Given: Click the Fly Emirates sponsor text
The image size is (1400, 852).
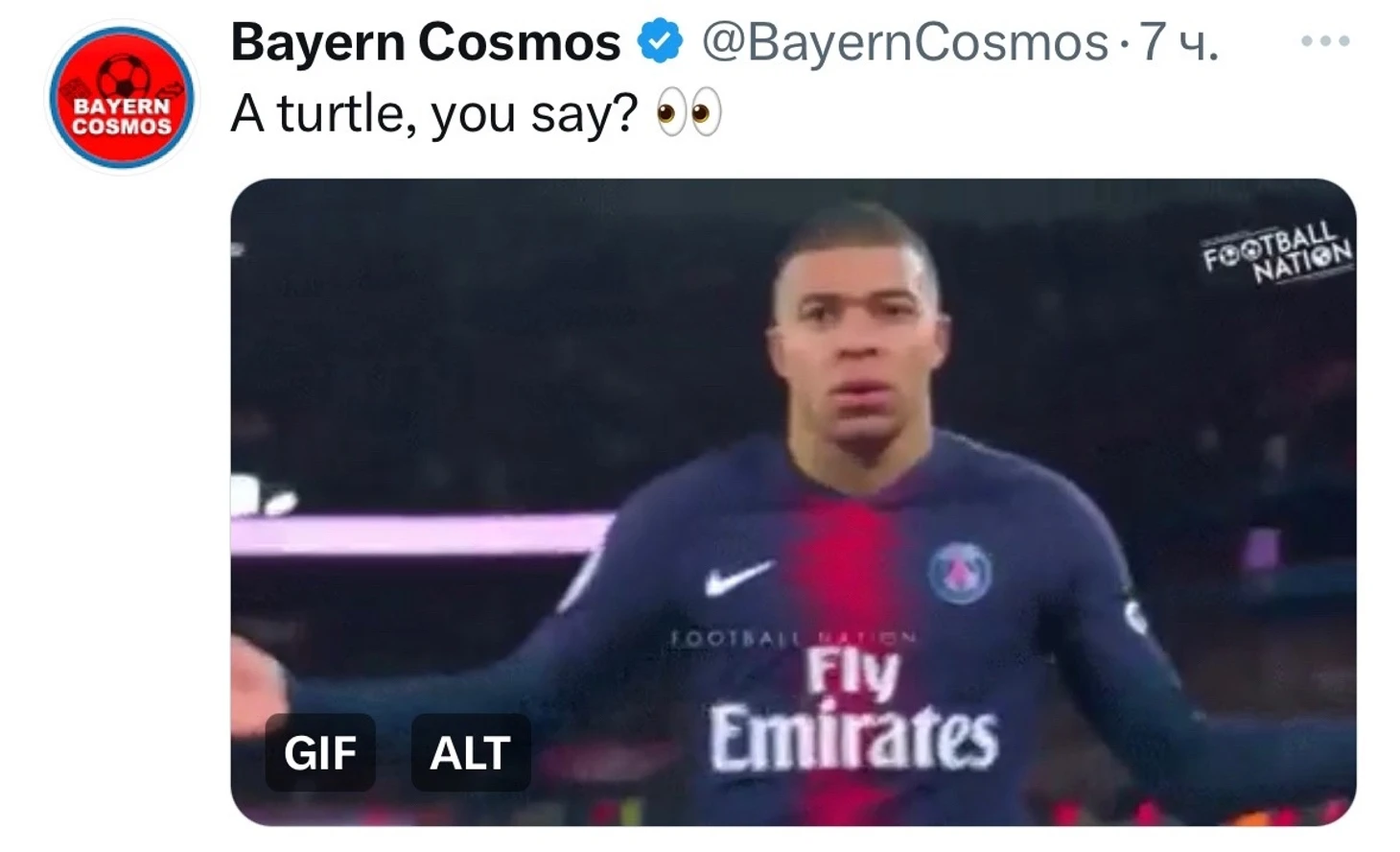Looking at the screenshot, I should coord(853,711).
